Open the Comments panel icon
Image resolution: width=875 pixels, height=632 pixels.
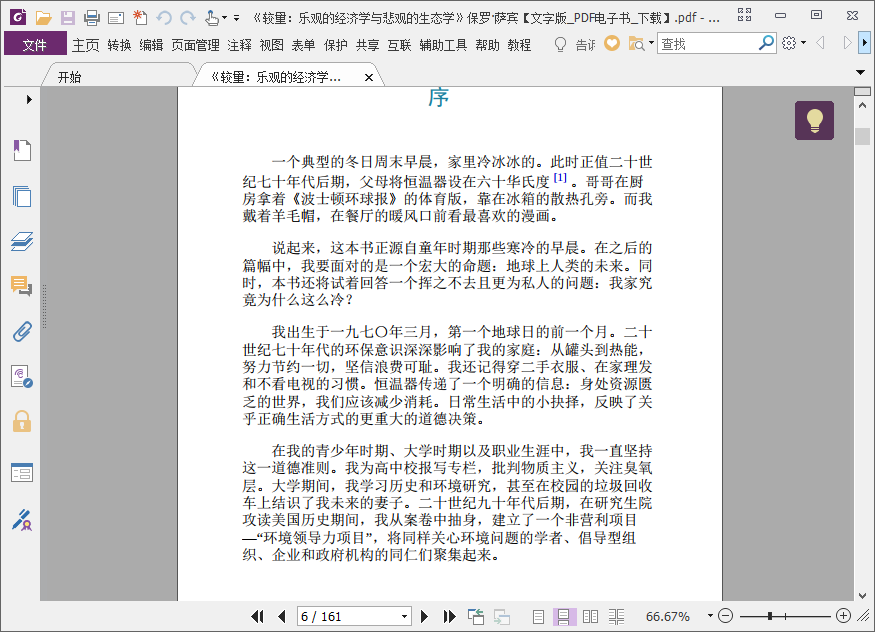[22, 286]
